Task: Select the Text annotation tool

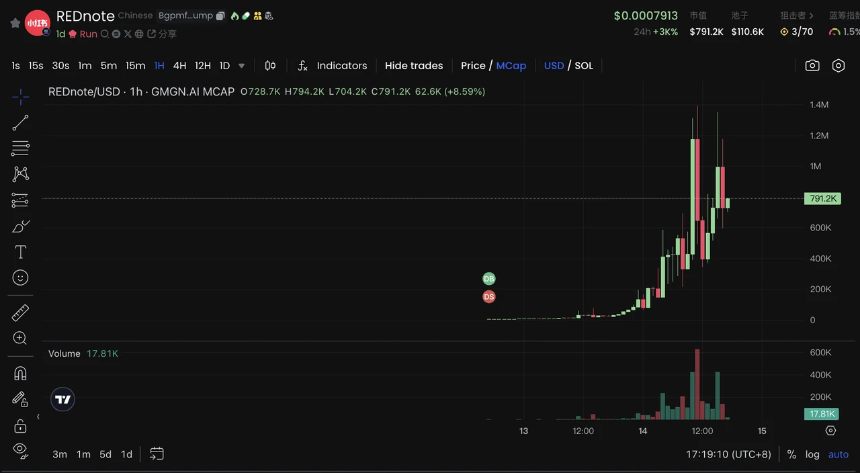Action: (x=20, y=252)
